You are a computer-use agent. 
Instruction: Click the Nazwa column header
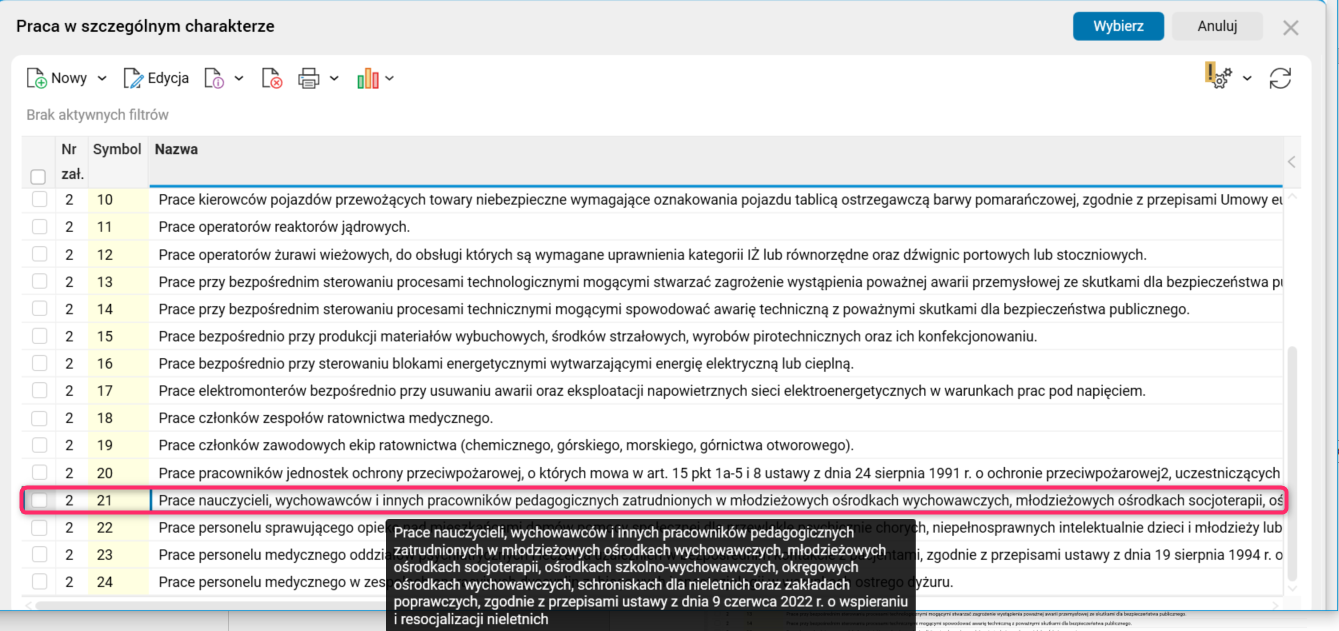click(177, 148)
